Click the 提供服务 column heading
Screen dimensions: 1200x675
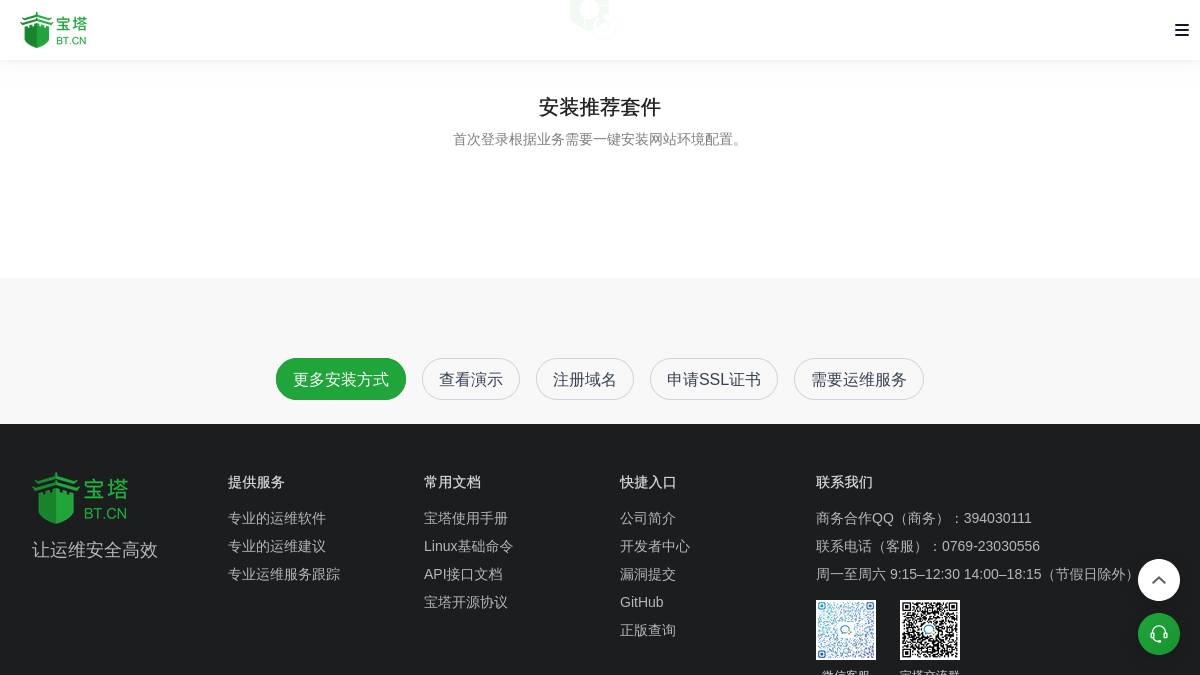[x=256, y=482]
